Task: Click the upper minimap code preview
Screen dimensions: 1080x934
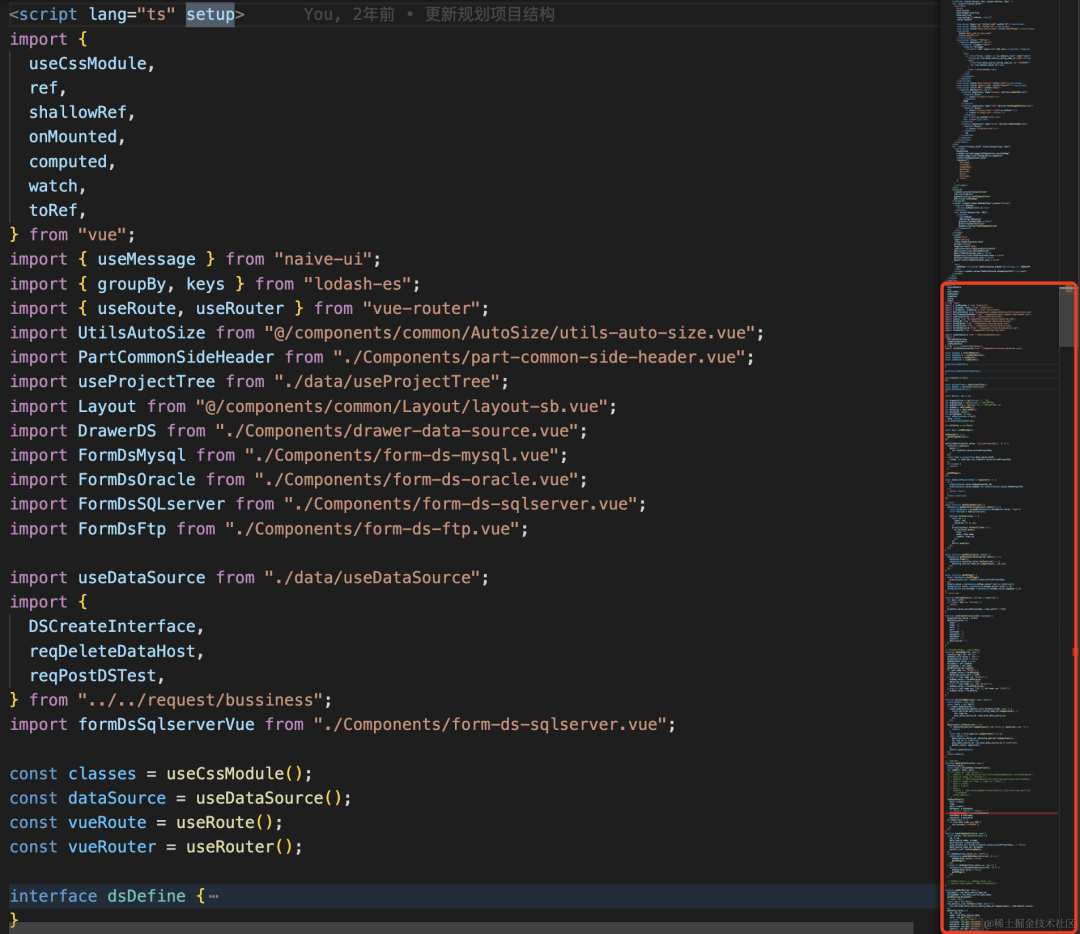Action: pyautogui.click(x=993, y=138)
